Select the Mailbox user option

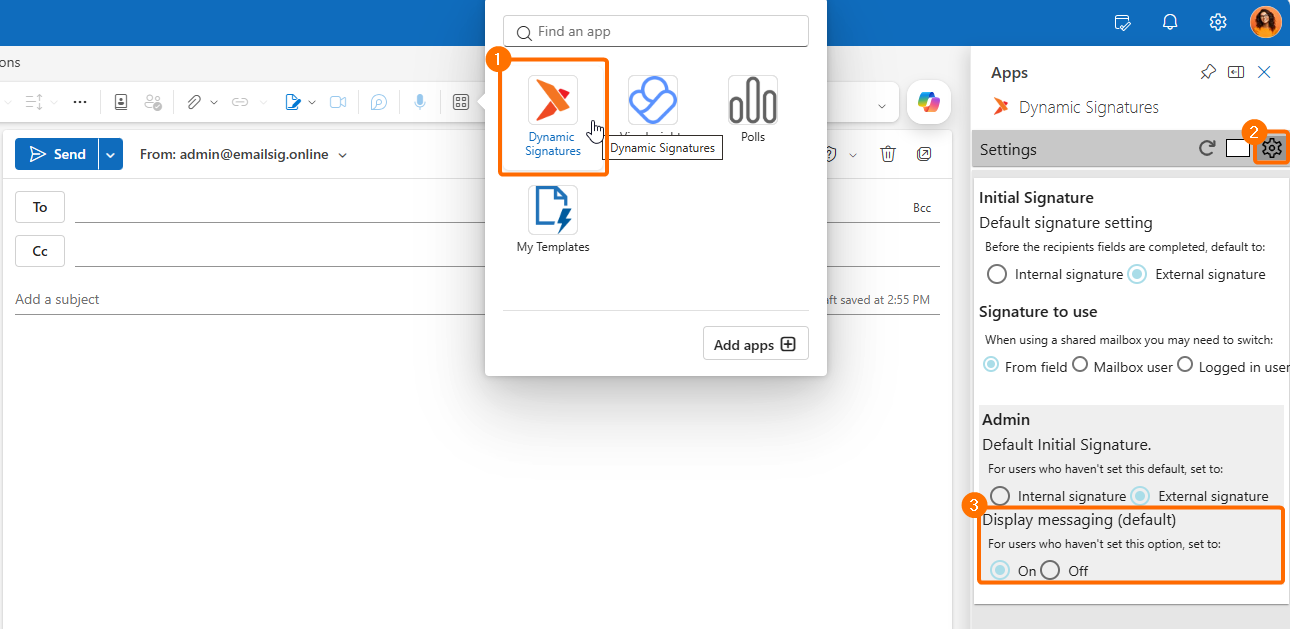(1080, 365)
